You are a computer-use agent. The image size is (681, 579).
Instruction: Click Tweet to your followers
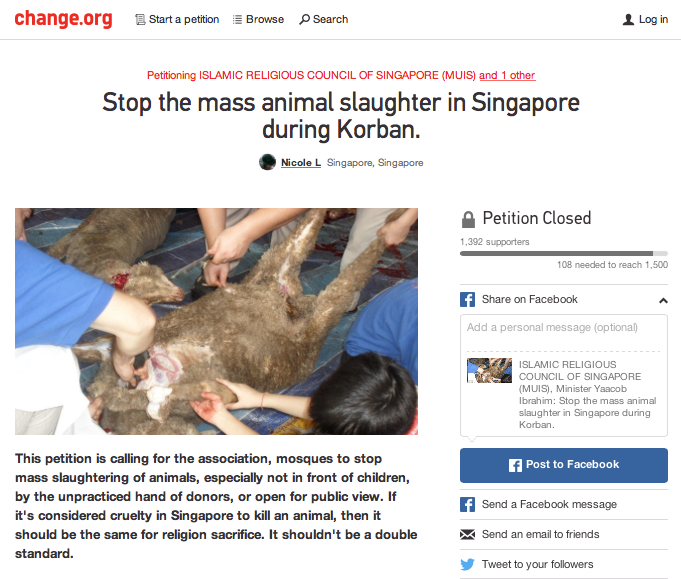tap(537, 564)
